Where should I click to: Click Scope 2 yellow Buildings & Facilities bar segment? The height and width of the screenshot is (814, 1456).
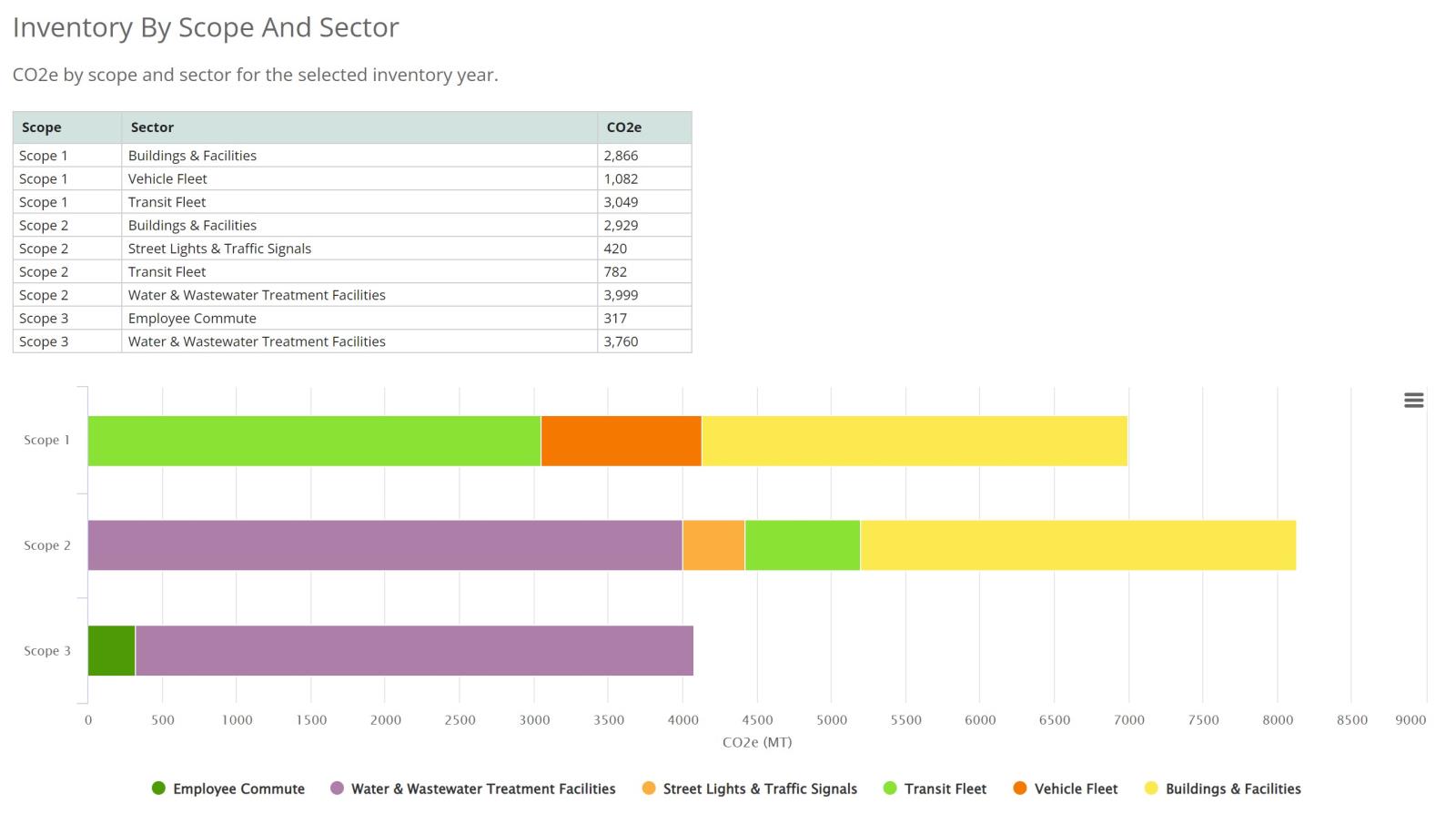click(1078, 545)
